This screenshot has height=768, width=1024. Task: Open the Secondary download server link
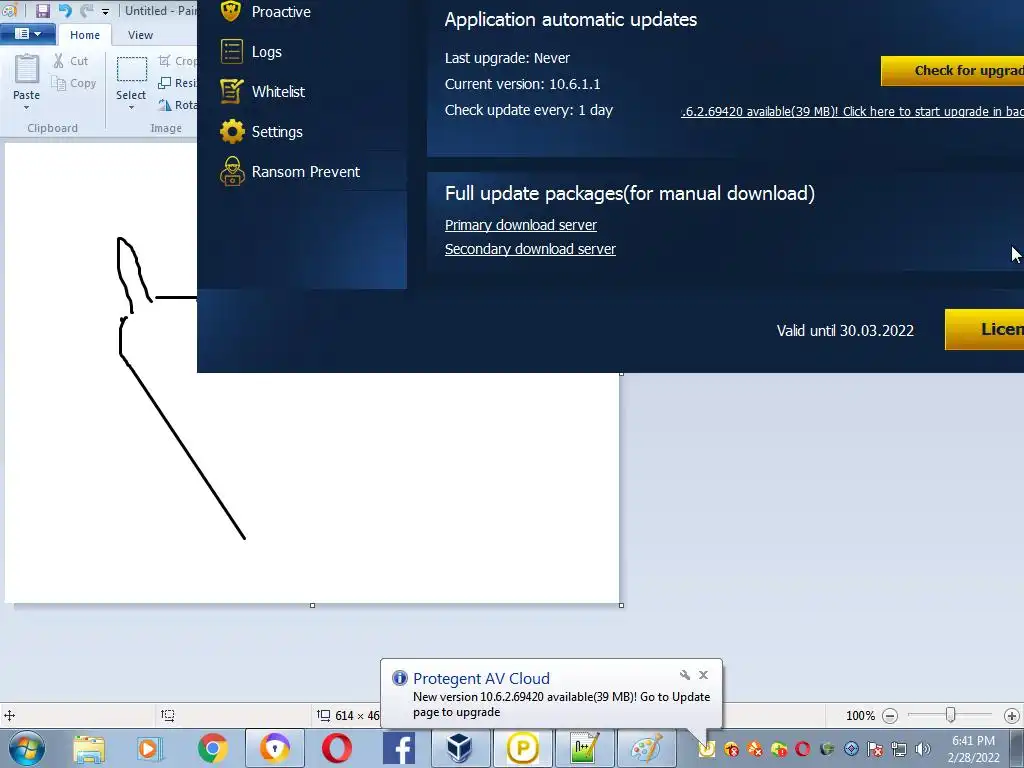[530, 249]
